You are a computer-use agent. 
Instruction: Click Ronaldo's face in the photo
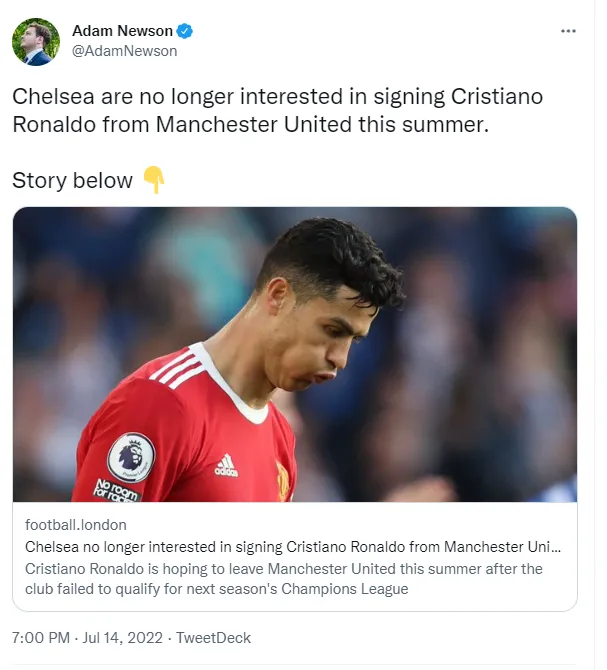pyautogui.click(x=322, y=330)
